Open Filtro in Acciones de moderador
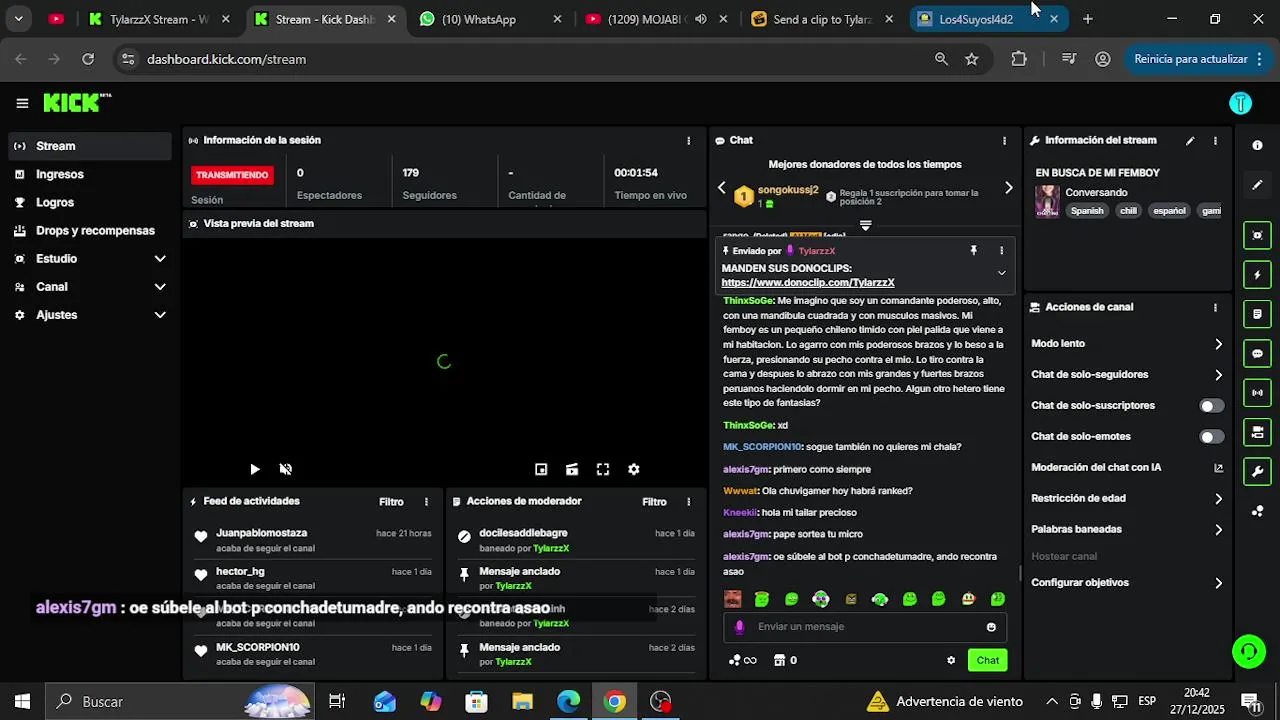Viewport: 1280px width, 720px height. (654, 502)
